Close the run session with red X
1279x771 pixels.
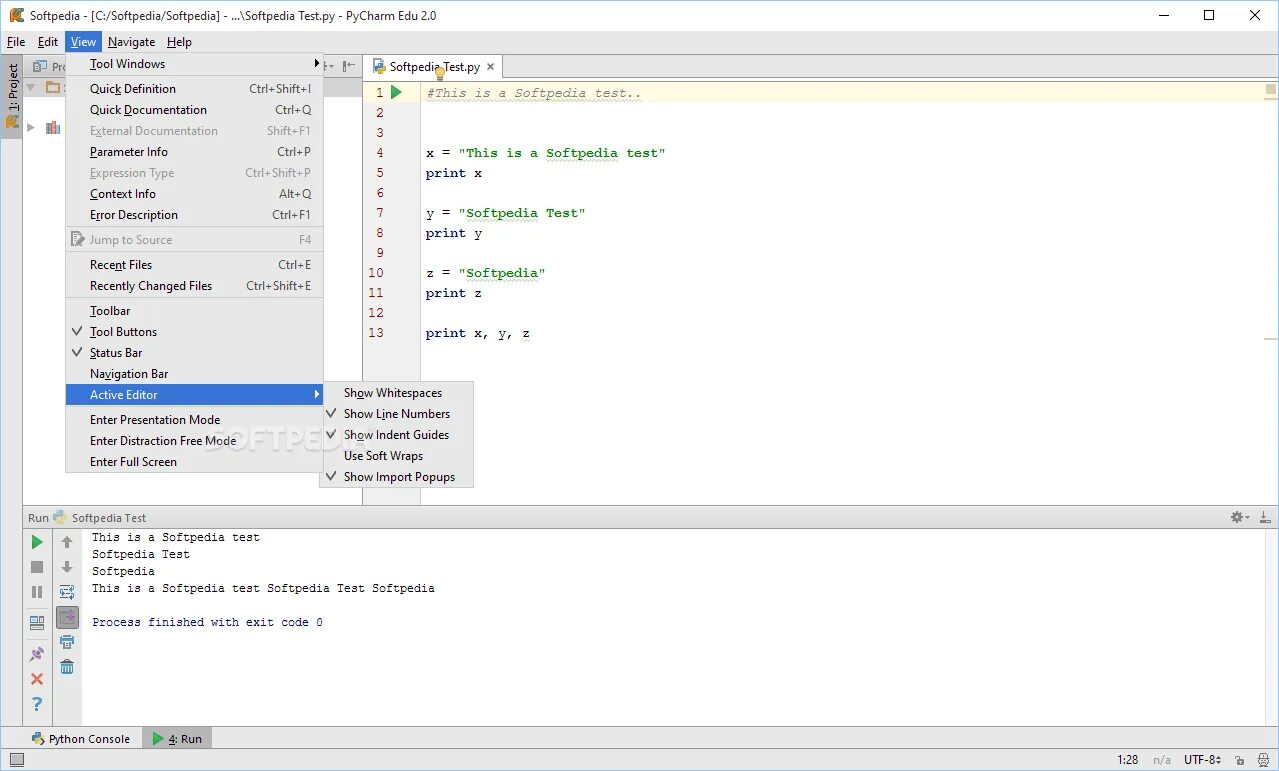point(37,679)
